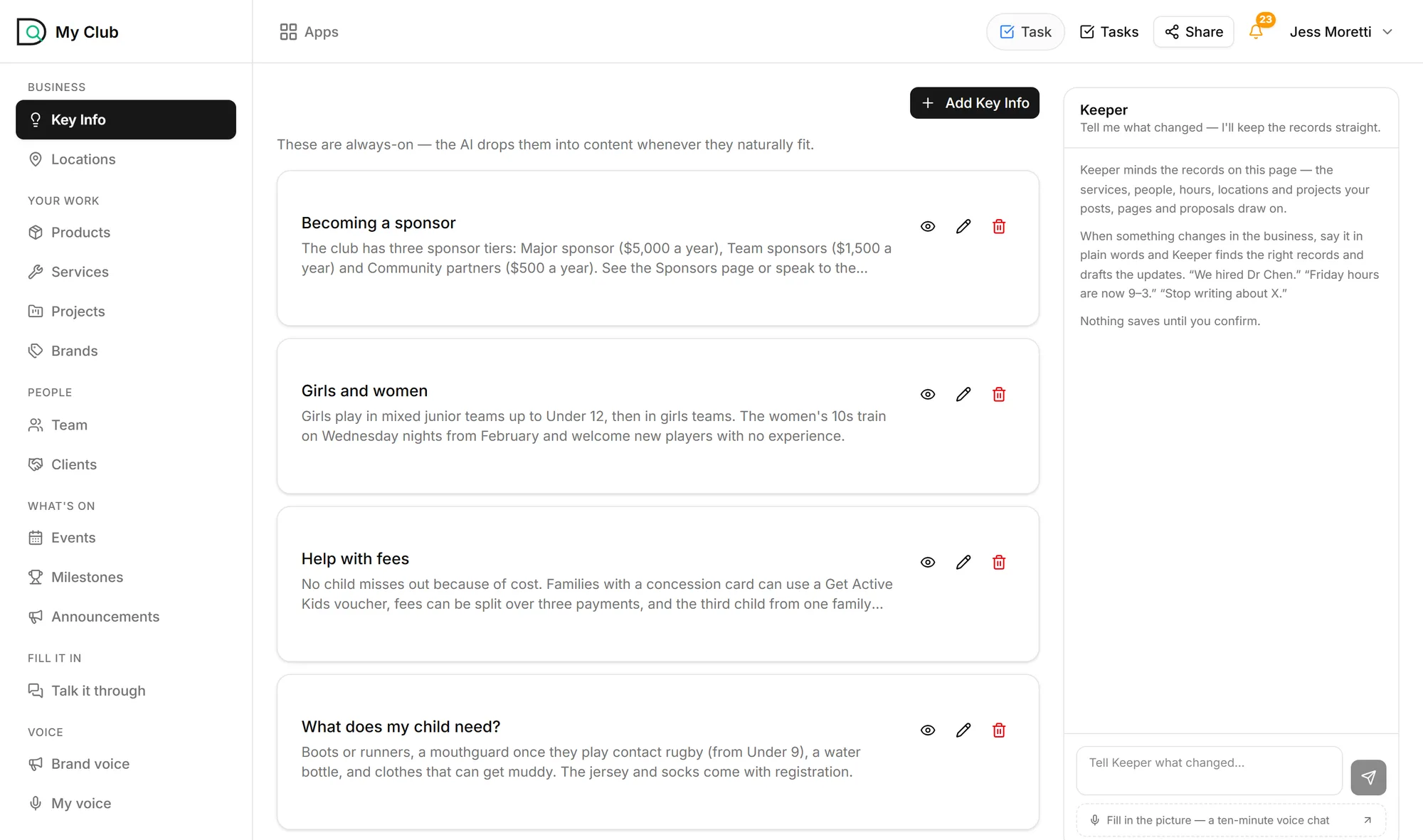This screenshot has height=840, width=1423.
Task: Open the Services section
Action: pos(126,272)
